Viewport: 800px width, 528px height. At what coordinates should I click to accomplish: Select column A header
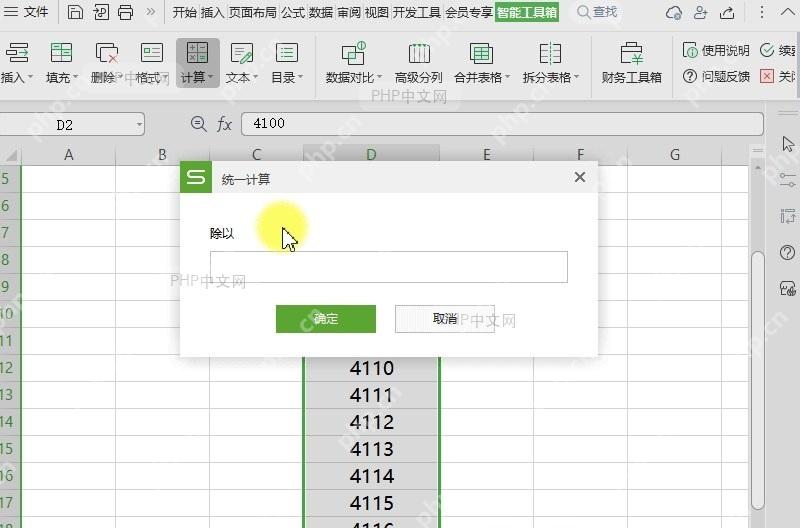tap(68, 155)
